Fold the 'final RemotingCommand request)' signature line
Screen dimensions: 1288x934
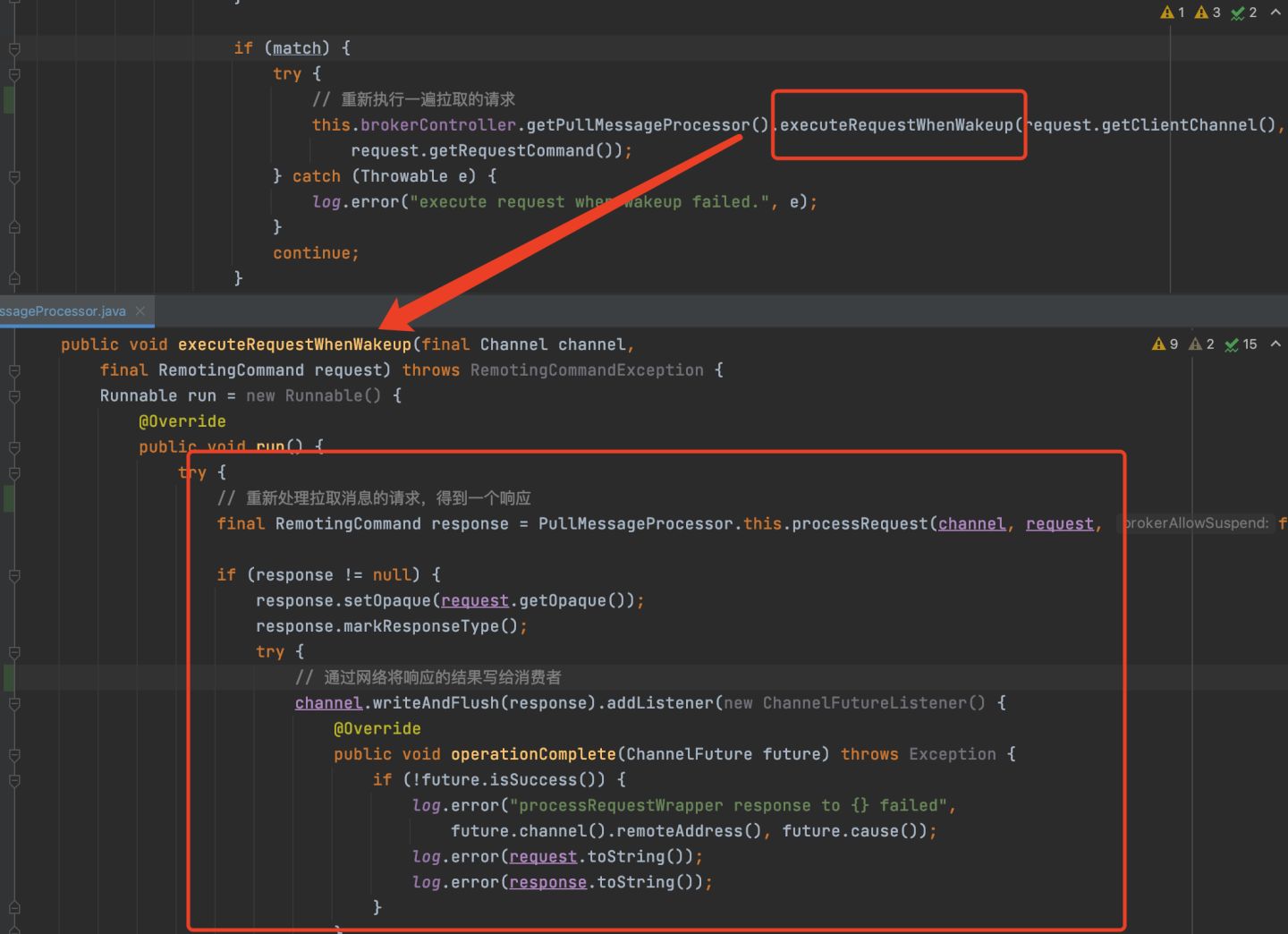(14, 370)
